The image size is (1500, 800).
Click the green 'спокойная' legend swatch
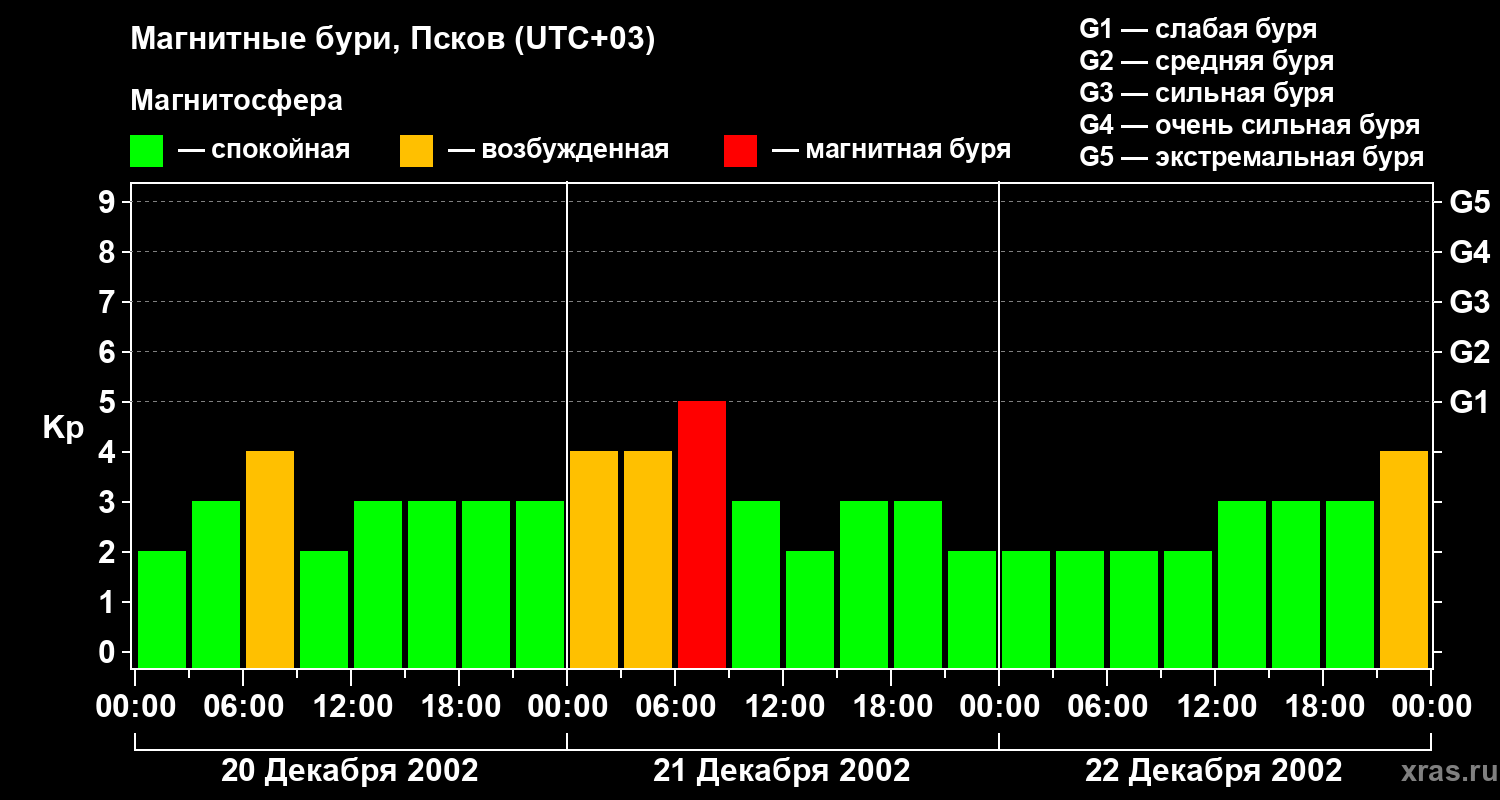(x=146, y=151)
